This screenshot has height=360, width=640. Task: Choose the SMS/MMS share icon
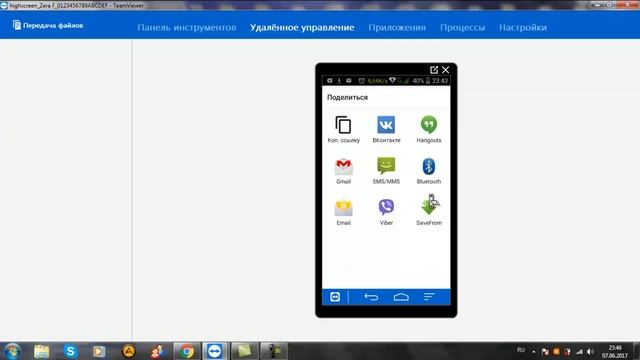386,166
